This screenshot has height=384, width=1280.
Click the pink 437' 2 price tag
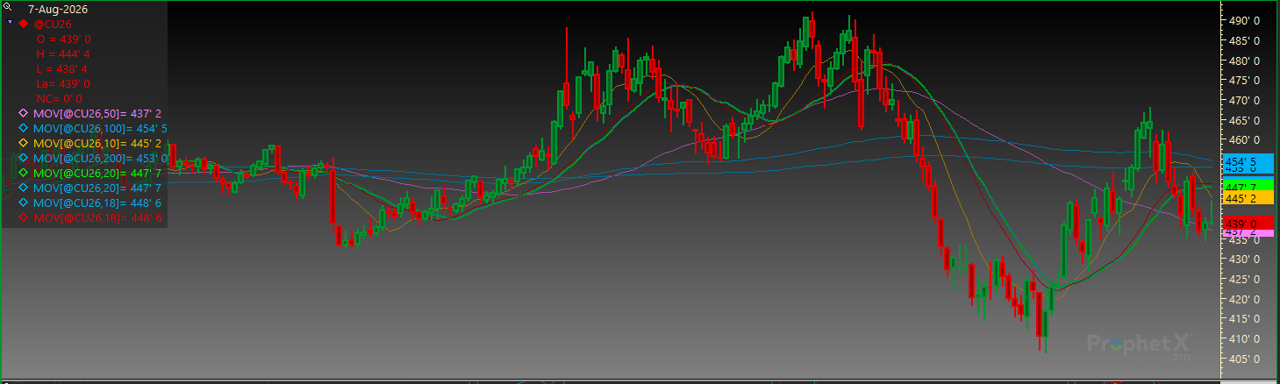point(1249,232)
